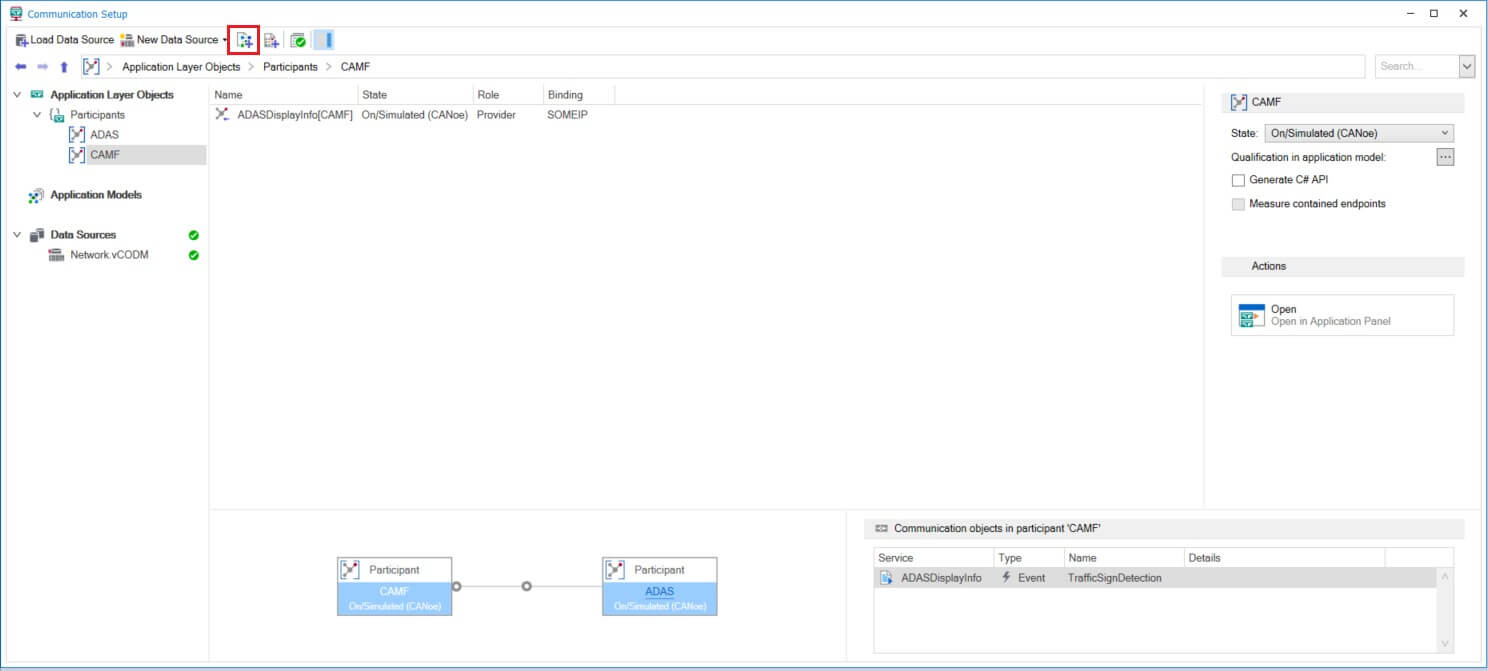Select the ADASDisplayInfo[CAMF] row in the list
This screenshot has height=671, width=1488.
coord(294,115)
